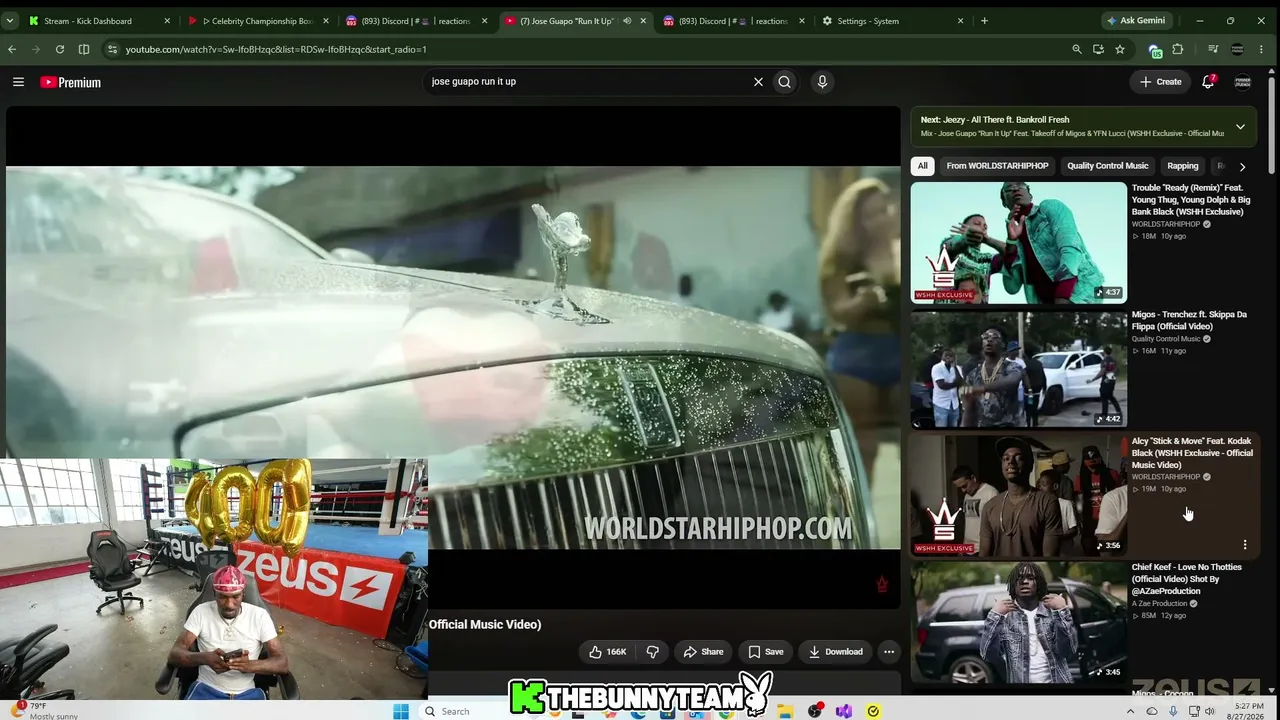This screenshot has width=1280, height=720.
Task: Click the Trouble Ready Remix thumbnail
Action: click(x=1018, y=243)
